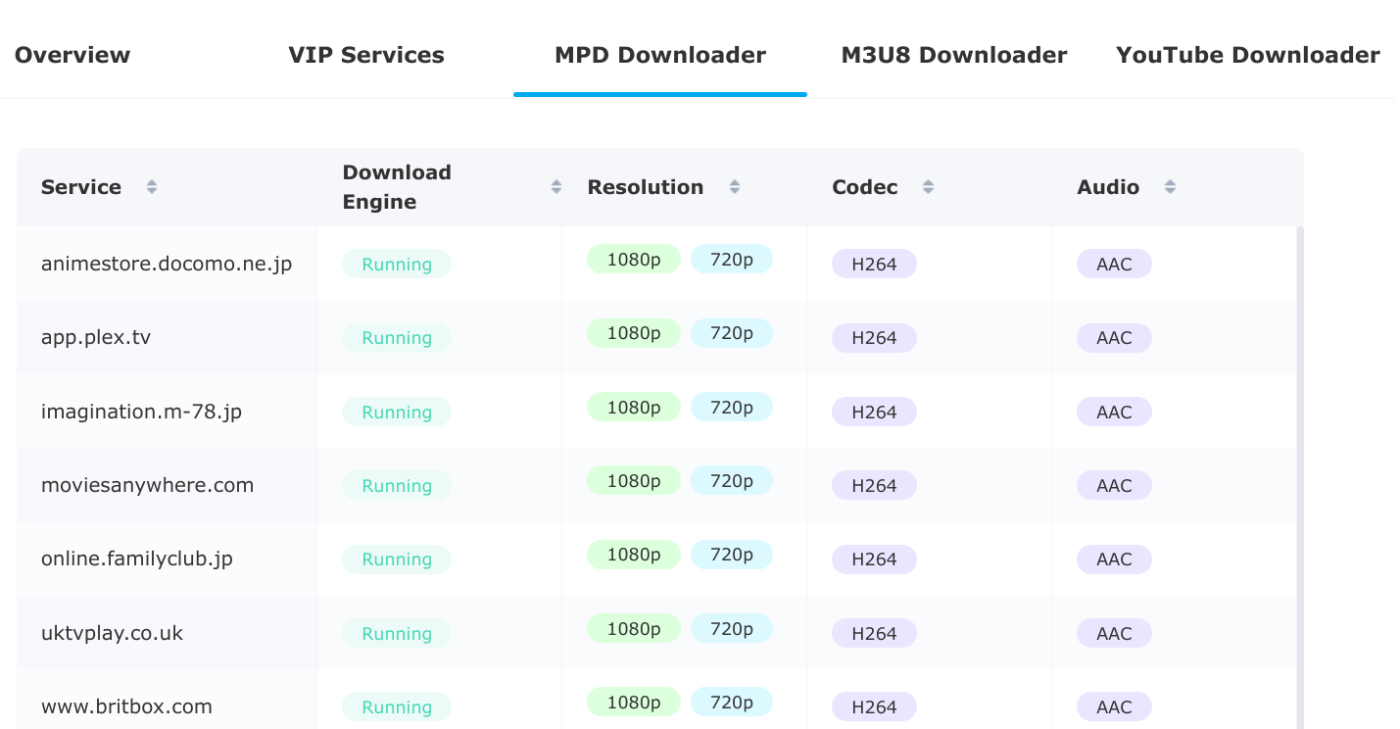Image resolution: width=1400 pixels, height=729 pixels.
Task: Select animestore.docomo.ne.jp service name
Action: tap(167, 264)
